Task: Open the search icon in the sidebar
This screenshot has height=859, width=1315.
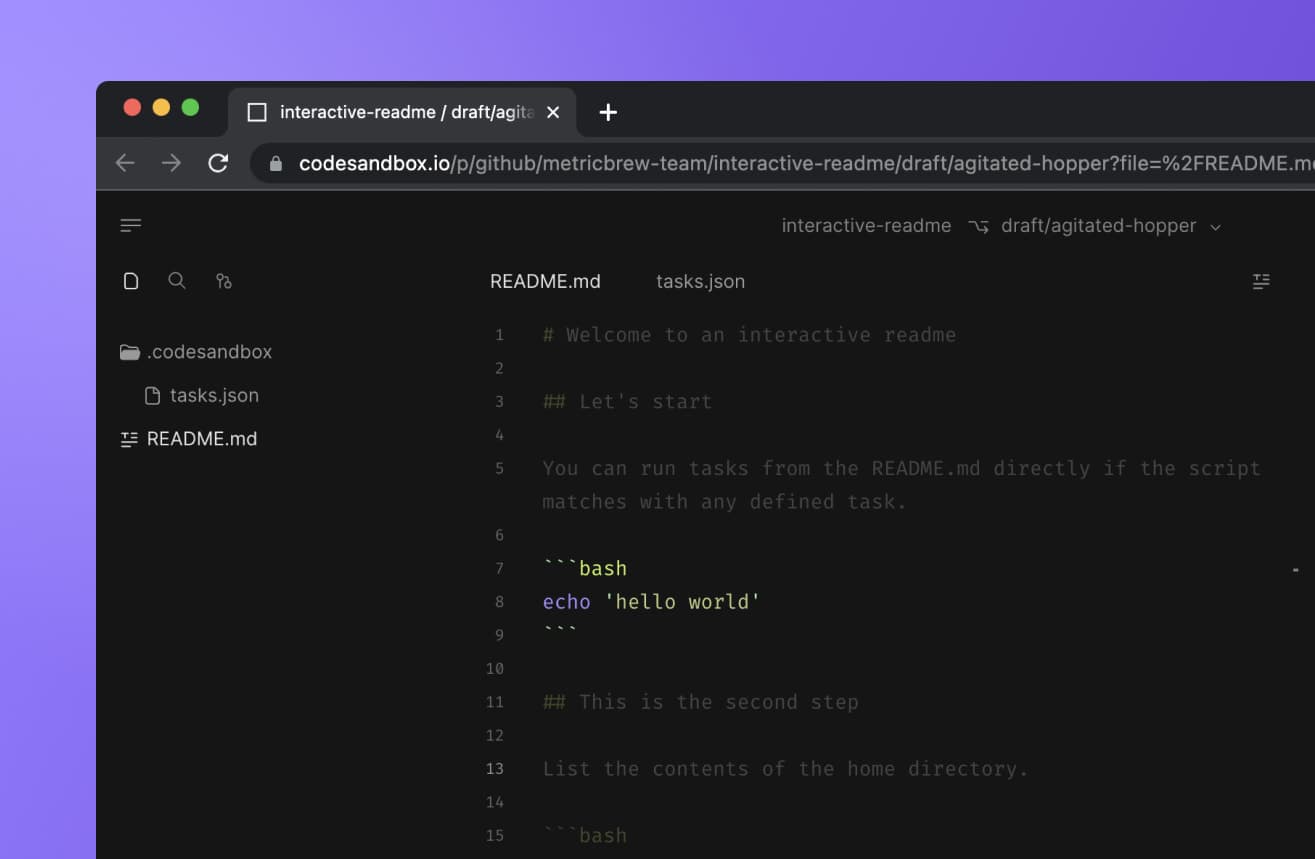Action: pyautogui.click(x=177, y=281)
